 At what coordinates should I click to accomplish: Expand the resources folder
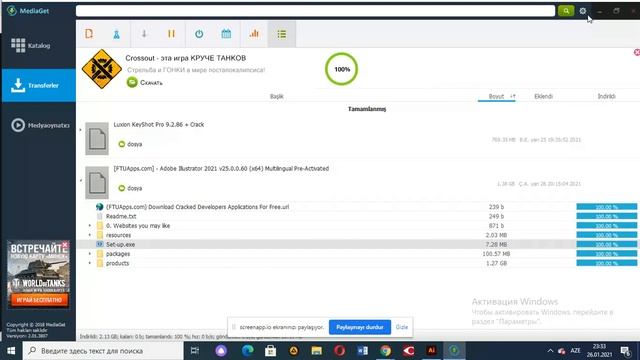tap(90, 235)
